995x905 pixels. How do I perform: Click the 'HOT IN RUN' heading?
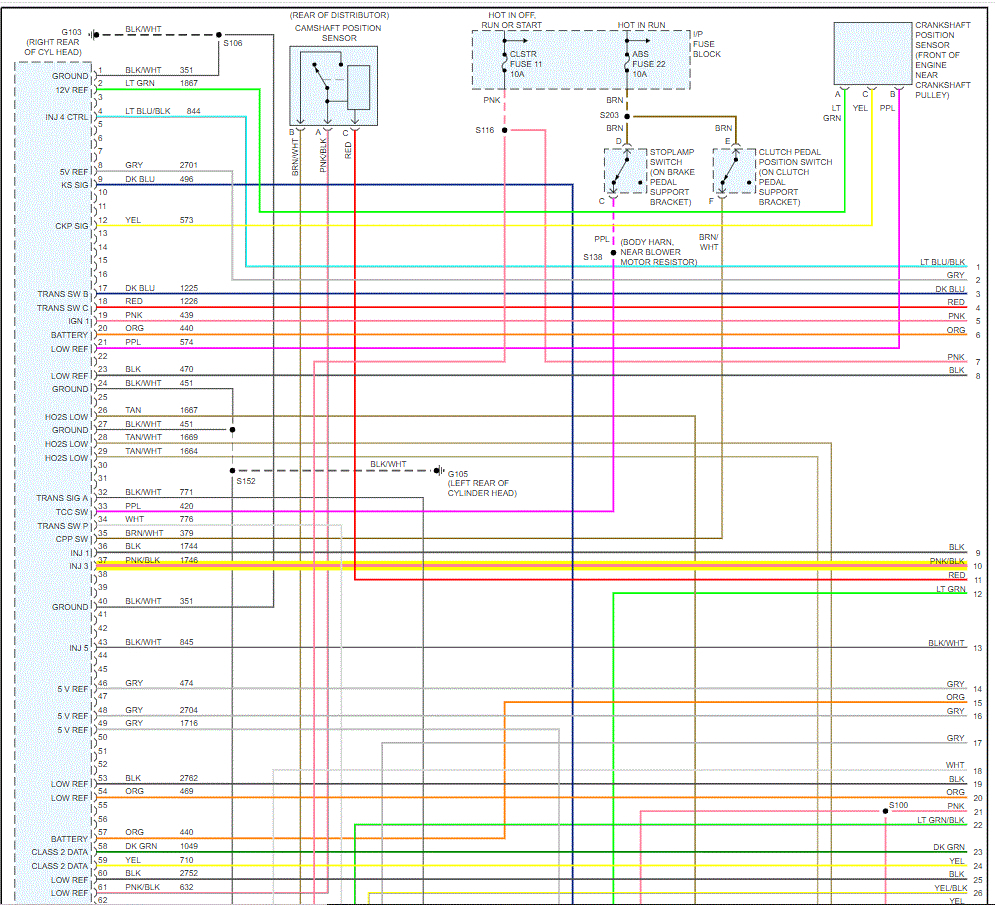(642, 25)
